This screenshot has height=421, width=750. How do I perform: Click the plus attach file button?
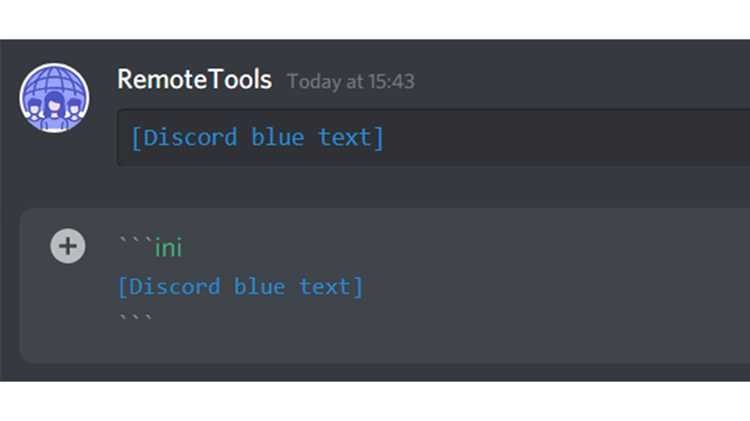click(68, 246)
